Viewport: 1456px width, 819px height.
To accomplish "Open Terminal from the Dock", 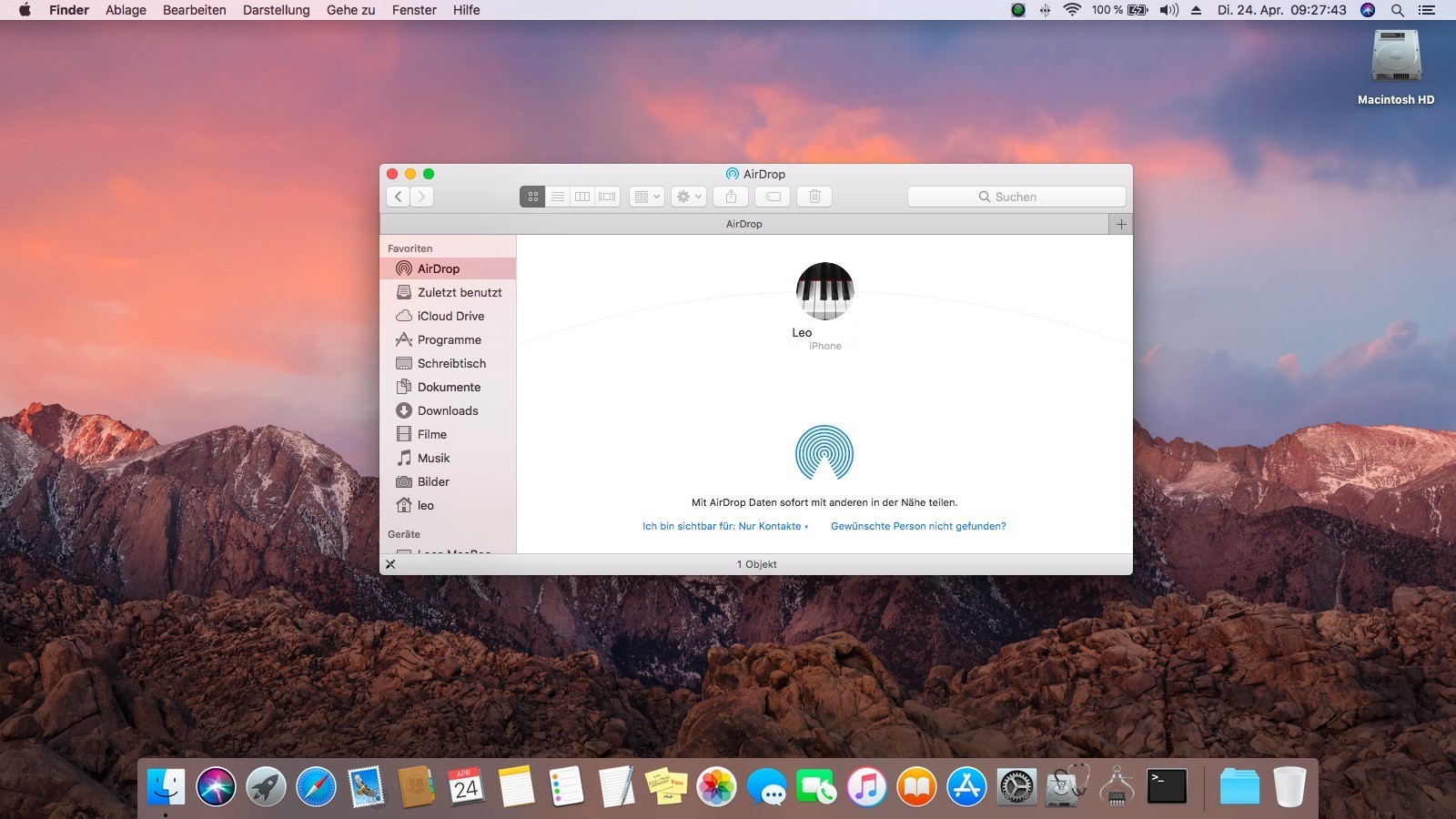I will pos(1167,786).
